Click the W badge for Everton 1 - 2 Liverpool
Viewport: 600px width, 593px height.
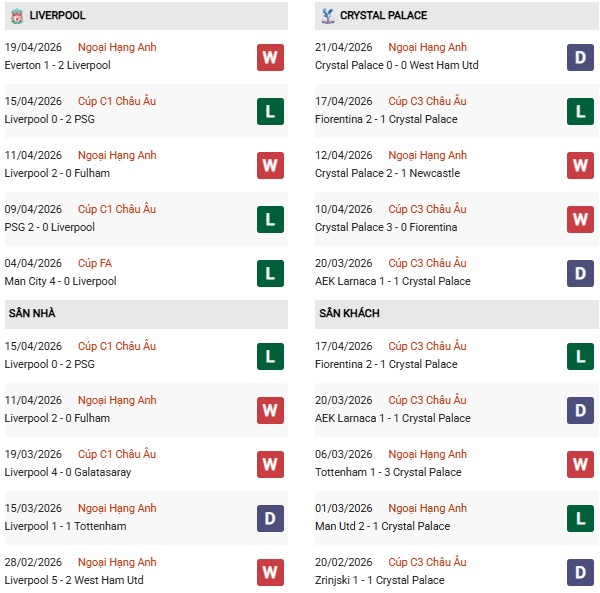270,57
